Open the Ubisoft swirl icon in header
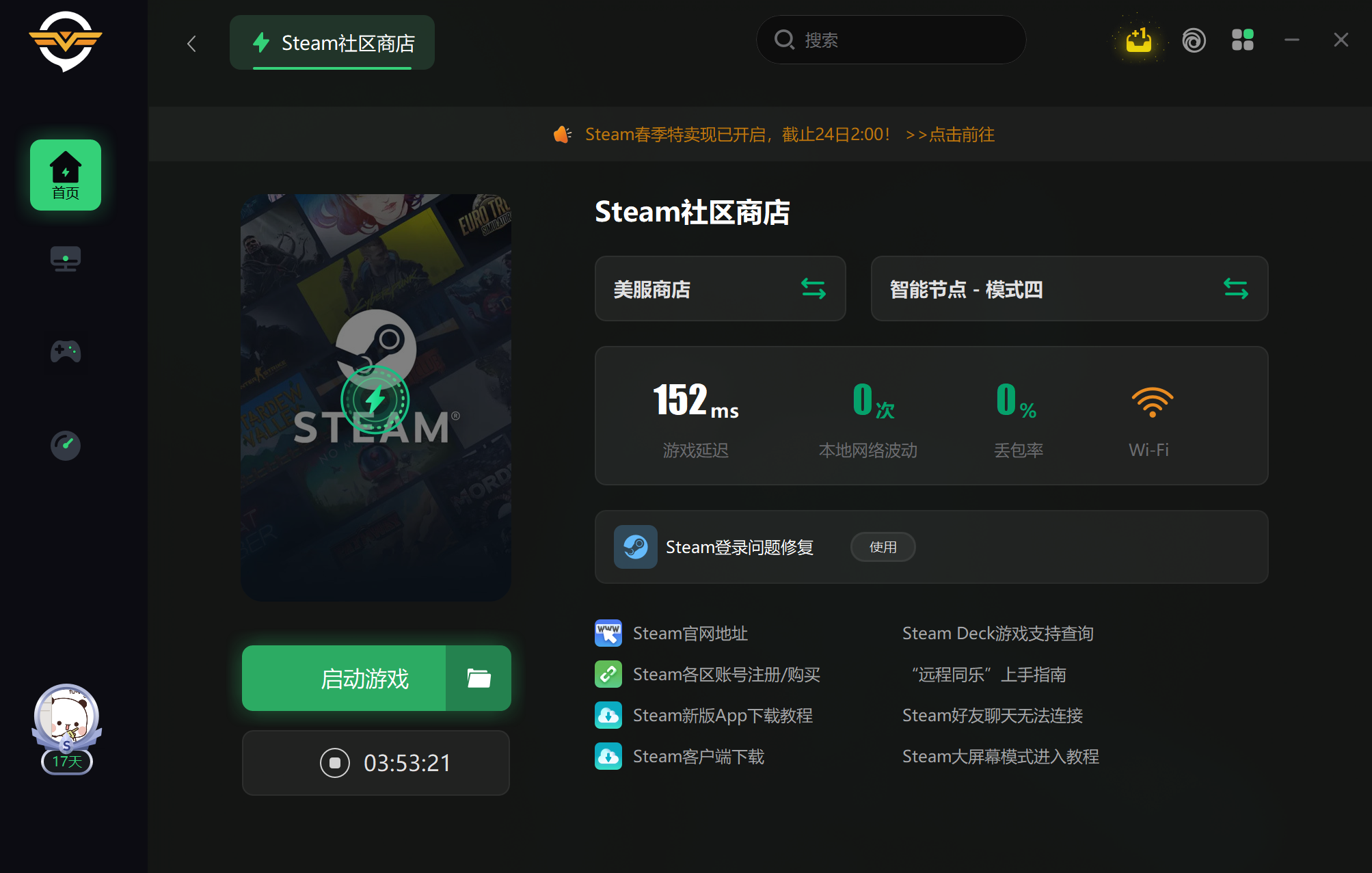This screenshot has width=1372, height=873. 1194,40
